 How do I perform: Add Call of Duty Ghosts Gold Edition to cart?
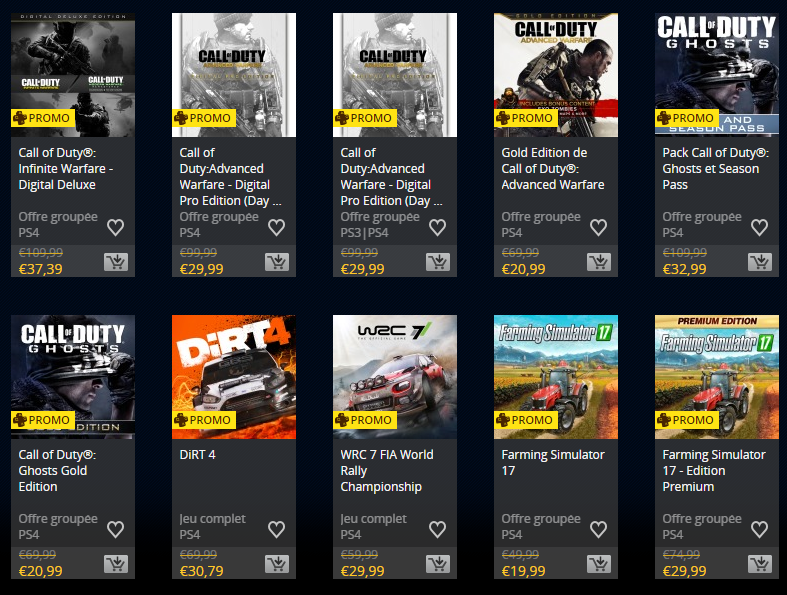(116, 564)
